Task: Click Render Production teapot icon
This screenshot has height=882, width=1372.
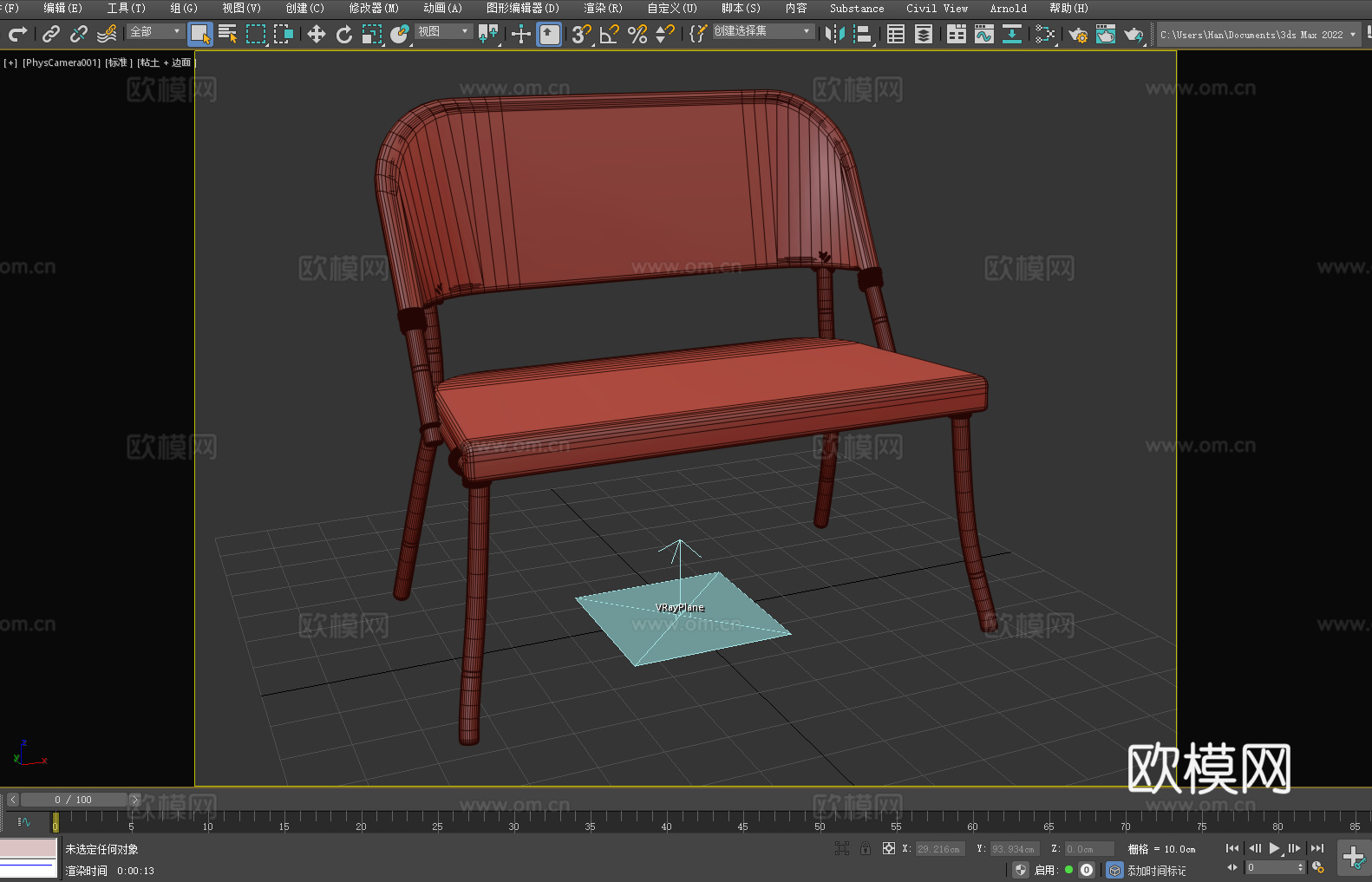Action: pos(1134,34)
